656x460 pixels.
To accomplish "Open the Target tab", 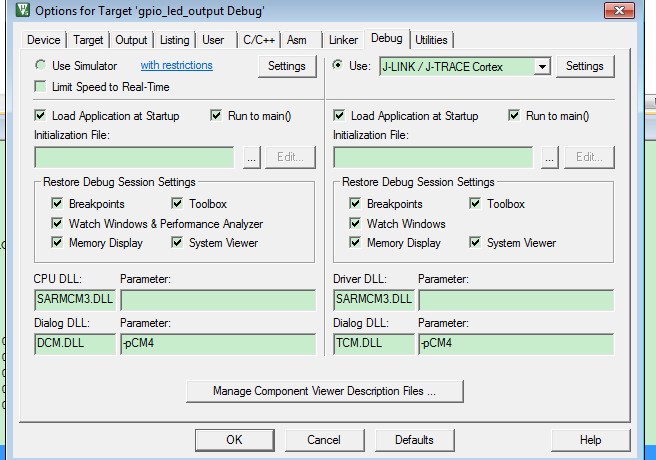I will [88, 40].
